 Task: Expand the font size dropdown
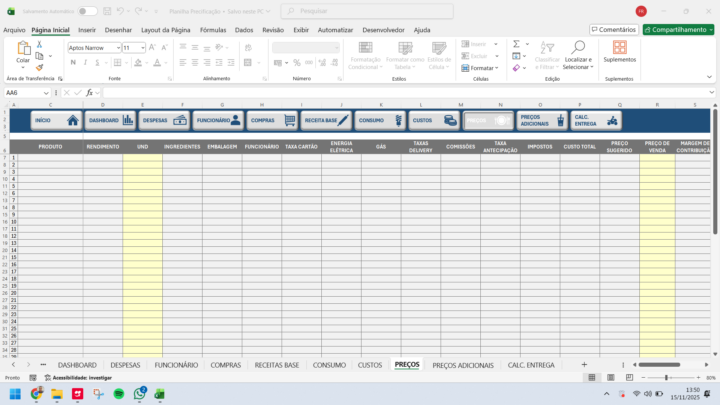point(142,47)
